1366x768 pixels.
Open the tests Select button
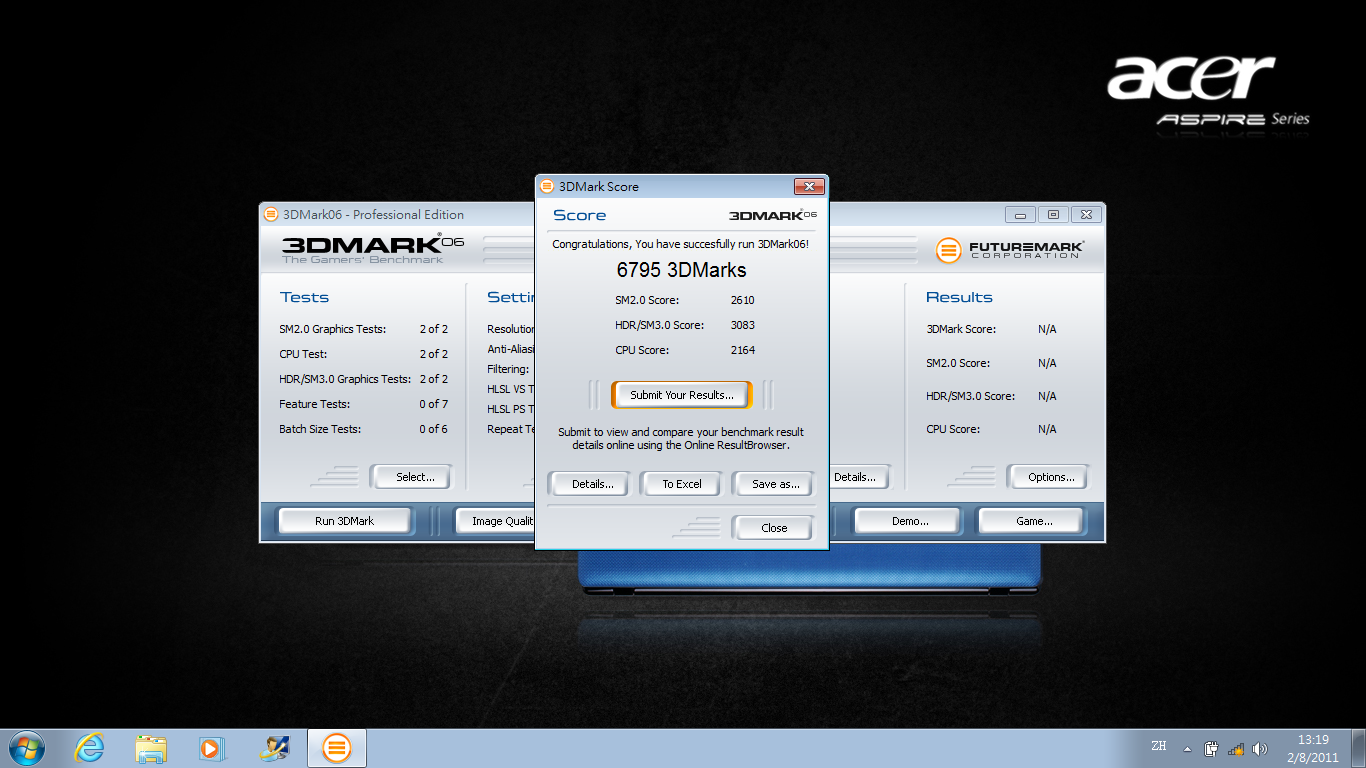[x=414, y=477]
